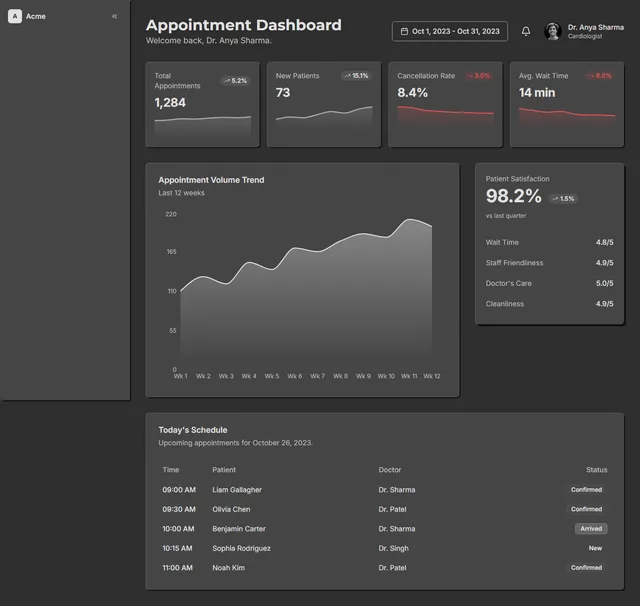640x606 pixels.
Task: Click the 09:00 AM time cell
Action: click(x=179, y=490)
